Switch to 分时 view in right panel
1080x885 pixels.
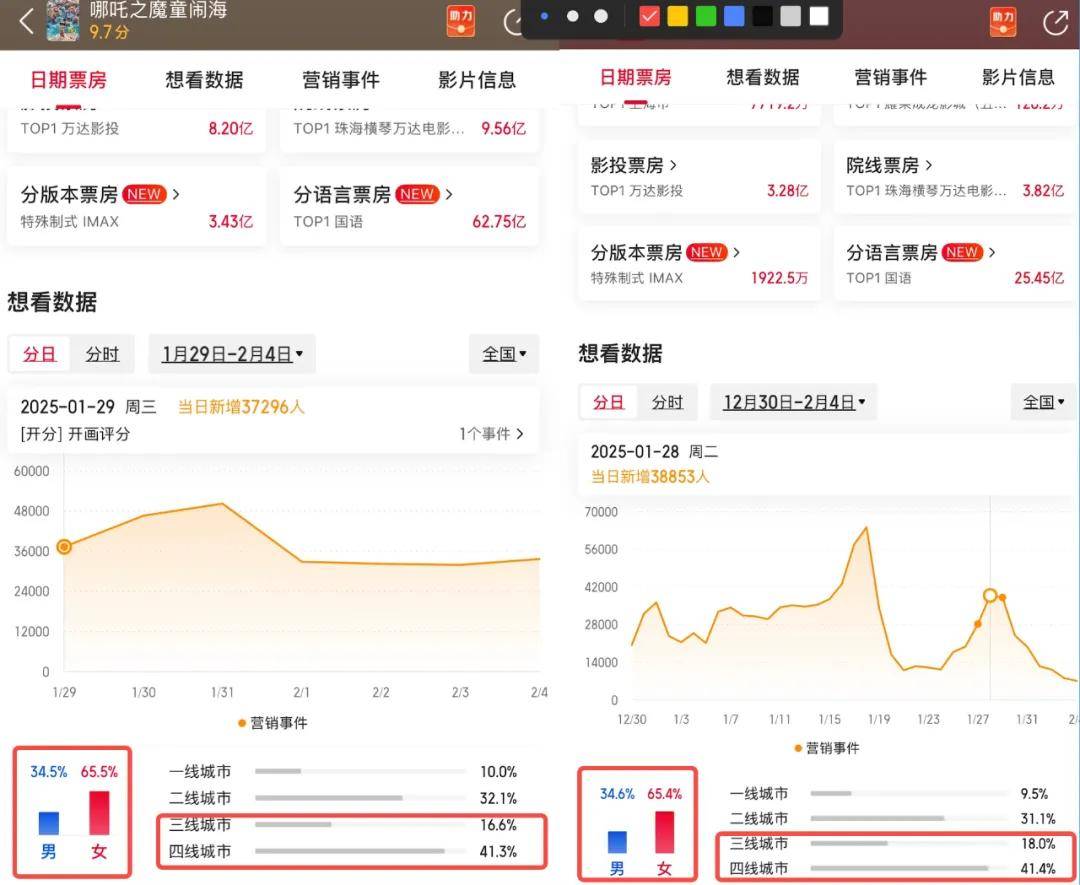667,402
